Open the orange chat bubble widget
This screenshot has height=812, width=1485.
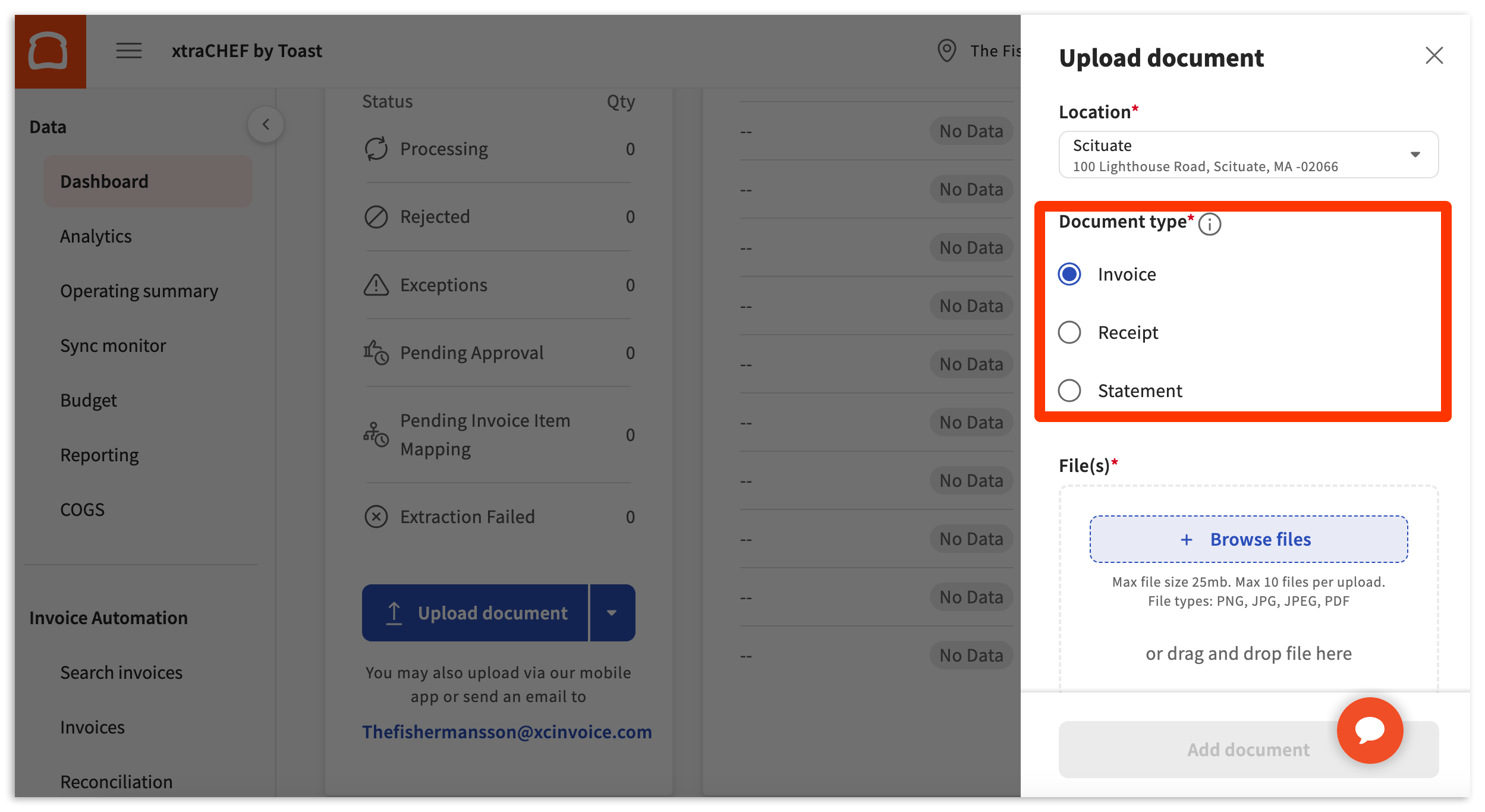(x=1369, y=730)
